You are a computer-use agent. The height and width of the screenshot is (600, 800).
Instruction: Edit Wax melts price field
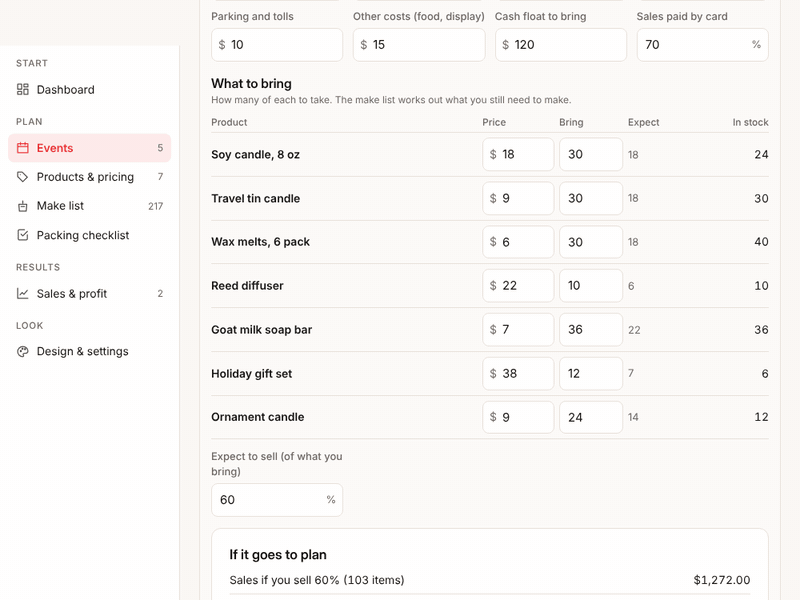click(518, 242)
